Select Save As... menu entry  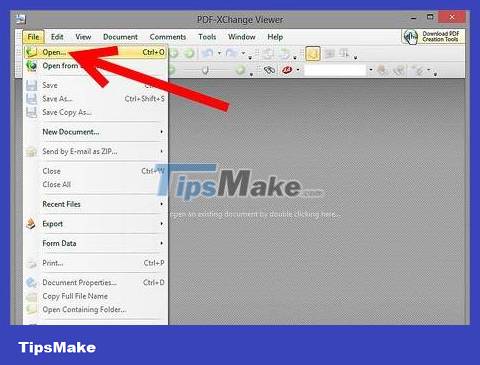click(x=95, y=99)
